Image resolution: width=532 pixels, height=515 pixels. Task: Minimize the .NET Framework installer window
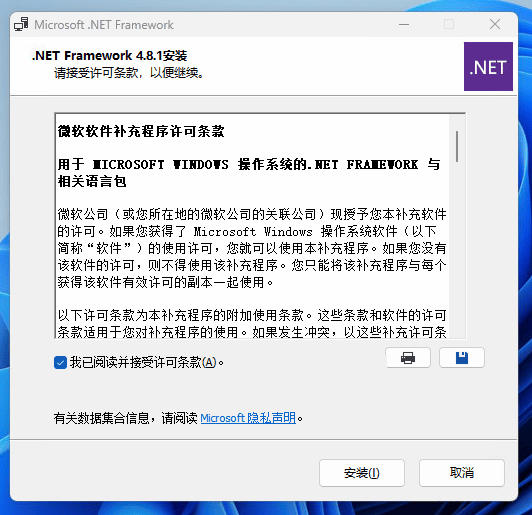[404, 24]
